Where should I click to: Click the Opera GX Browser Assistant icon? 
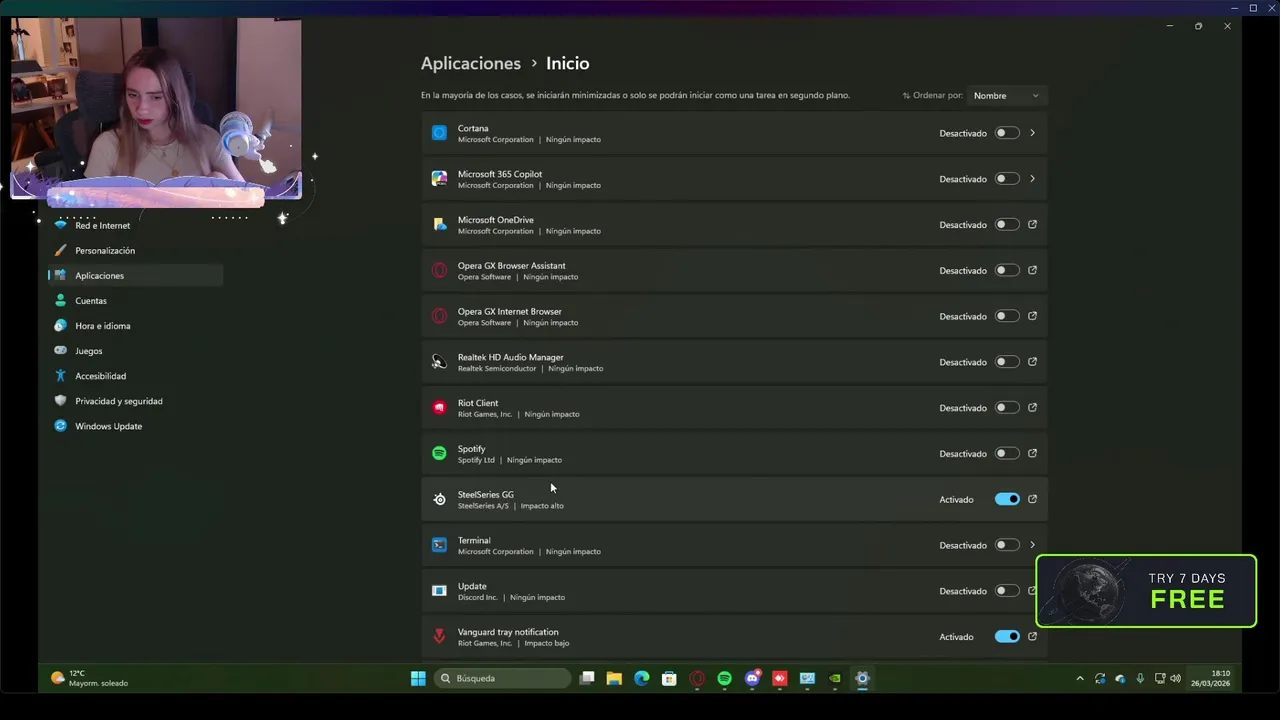click(439, 270)
